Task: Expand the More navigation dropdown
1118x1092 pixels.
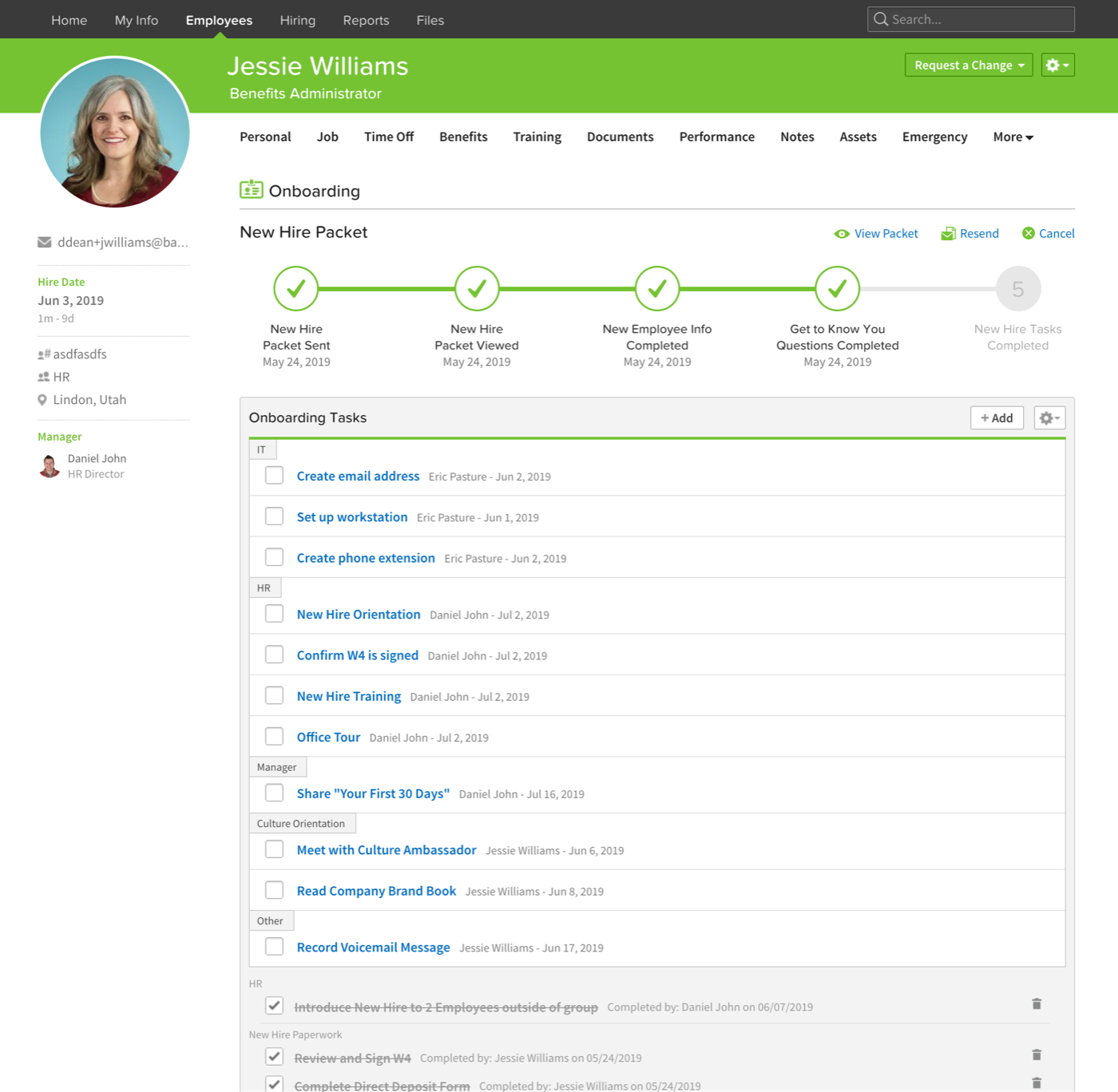Action: pos(1012,136)
